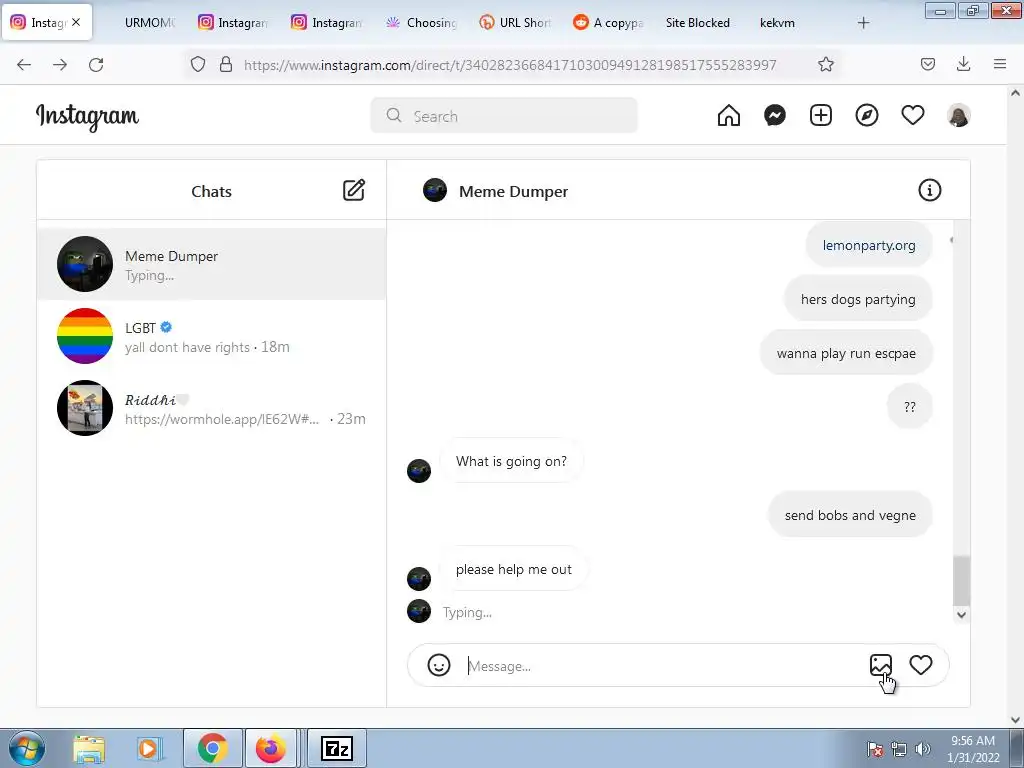Open Firefox from the taskbar

[270, 748]
